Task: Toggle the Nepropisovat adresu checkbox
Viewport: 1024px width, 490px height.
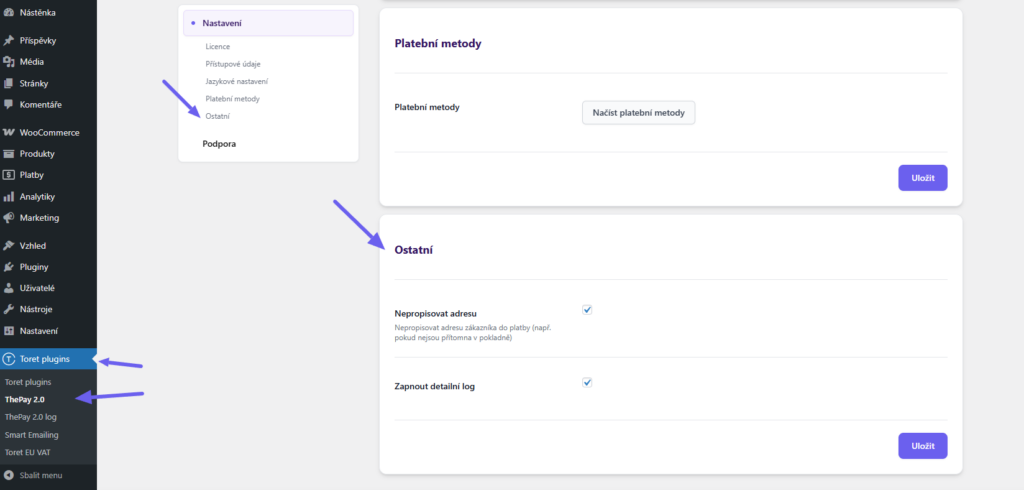Action: click(587, 310)
